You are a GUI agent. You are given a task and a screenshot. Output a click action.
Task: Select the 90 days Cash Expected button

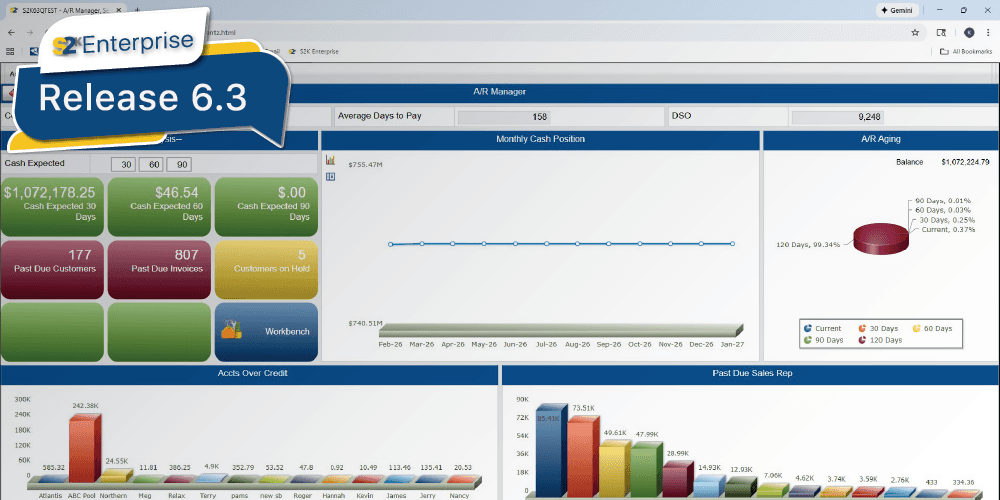[x=179, y=165]
